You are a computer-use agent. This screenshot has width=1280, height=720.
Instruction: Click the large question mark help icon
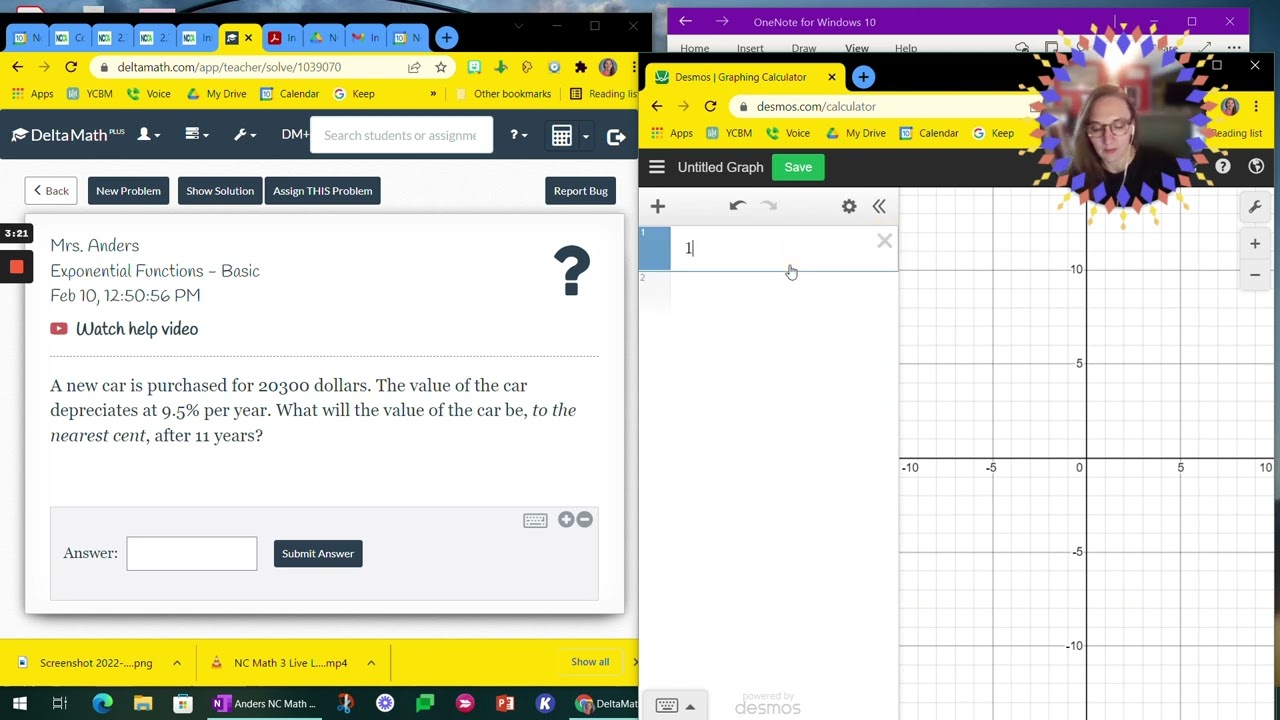(572, 271)
